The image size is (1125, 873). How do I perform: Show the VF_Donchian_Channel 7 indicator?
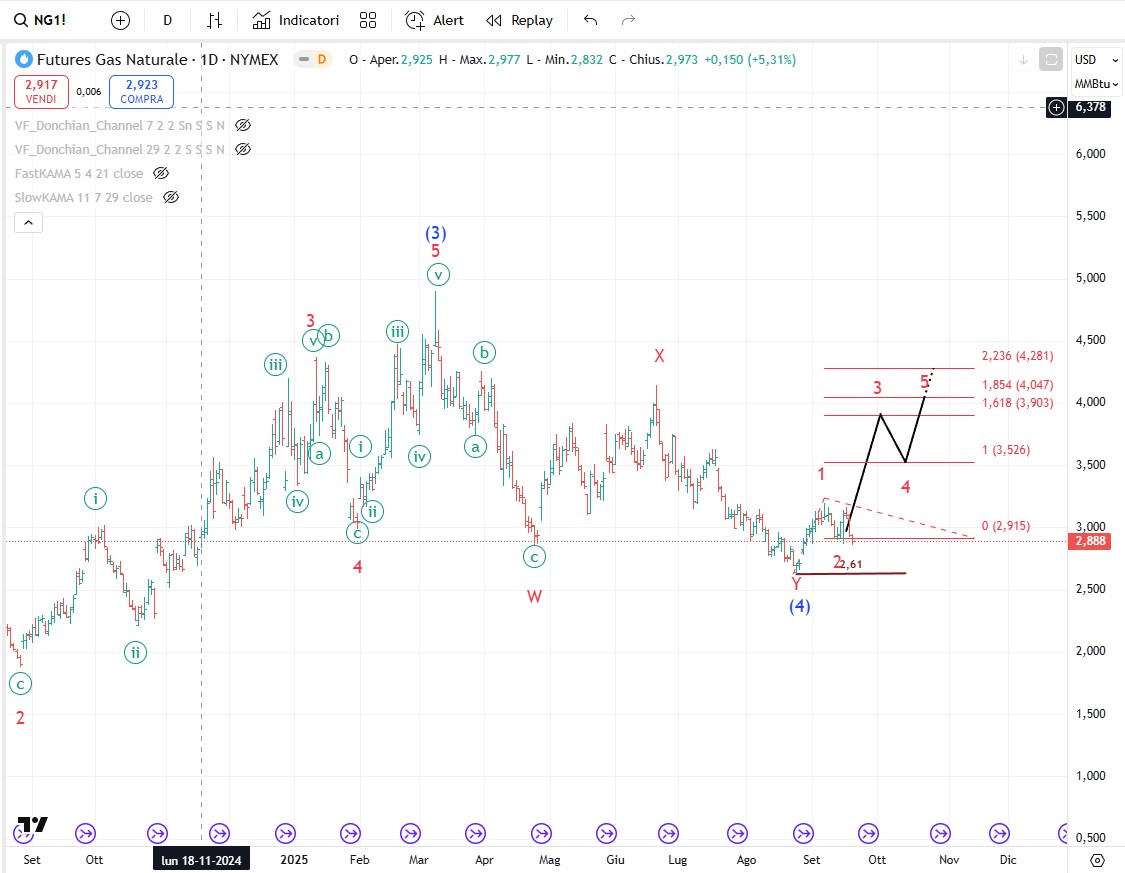click(x=243, y=125)
